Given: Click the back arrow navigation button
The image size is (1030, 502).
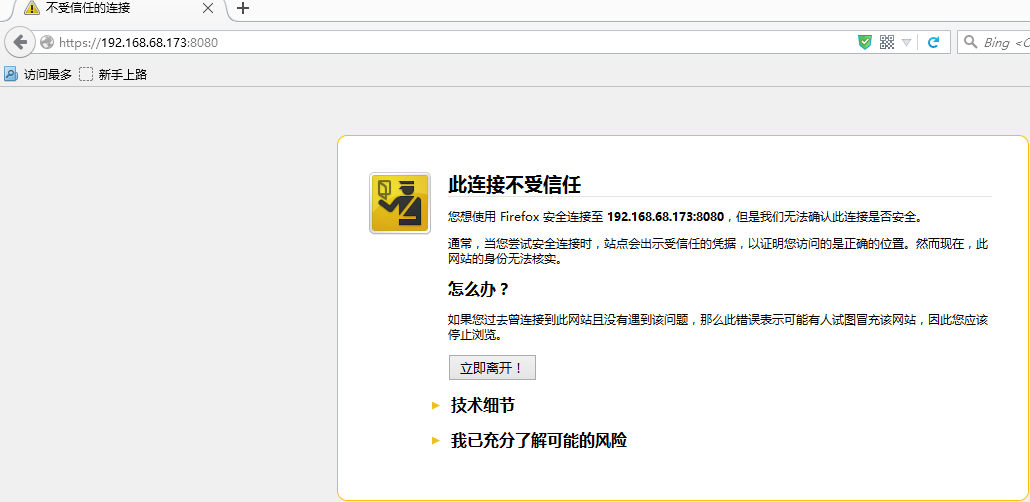Looking at the screenshot, I should [20, 43].
